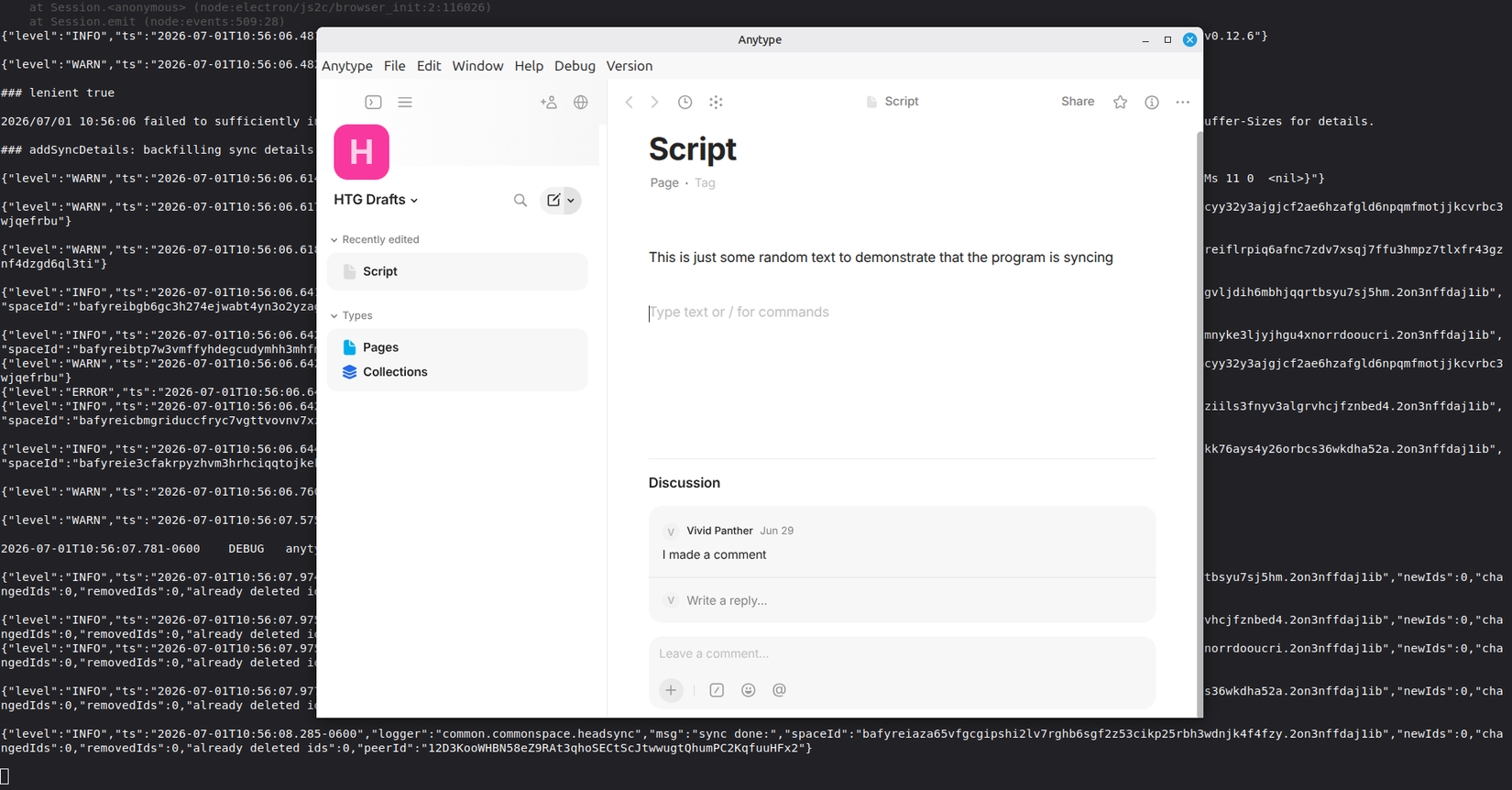Maximize the Anytype window

[1167, 40]
